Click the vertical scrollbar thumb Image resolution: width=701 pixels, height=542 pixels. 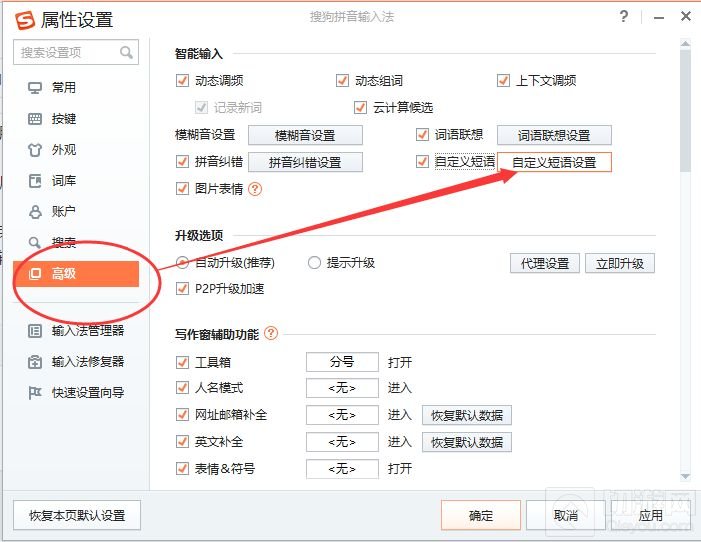coord(685,110)
